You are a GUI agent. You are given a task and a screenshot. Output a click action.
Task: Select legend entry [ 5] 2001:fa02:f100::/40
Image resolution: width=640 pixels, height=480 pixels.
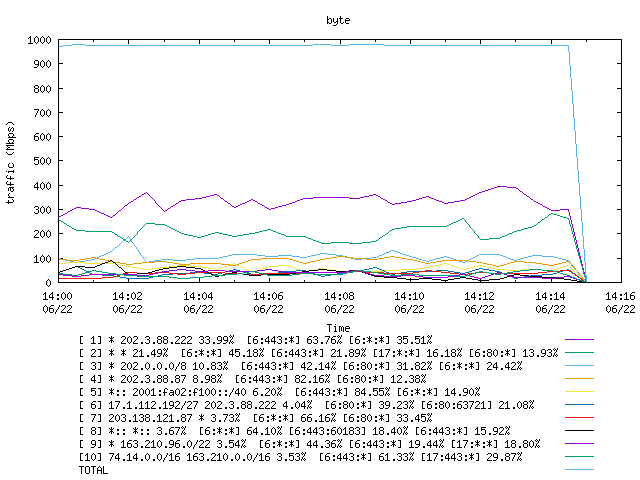click(x=280, y=392)
